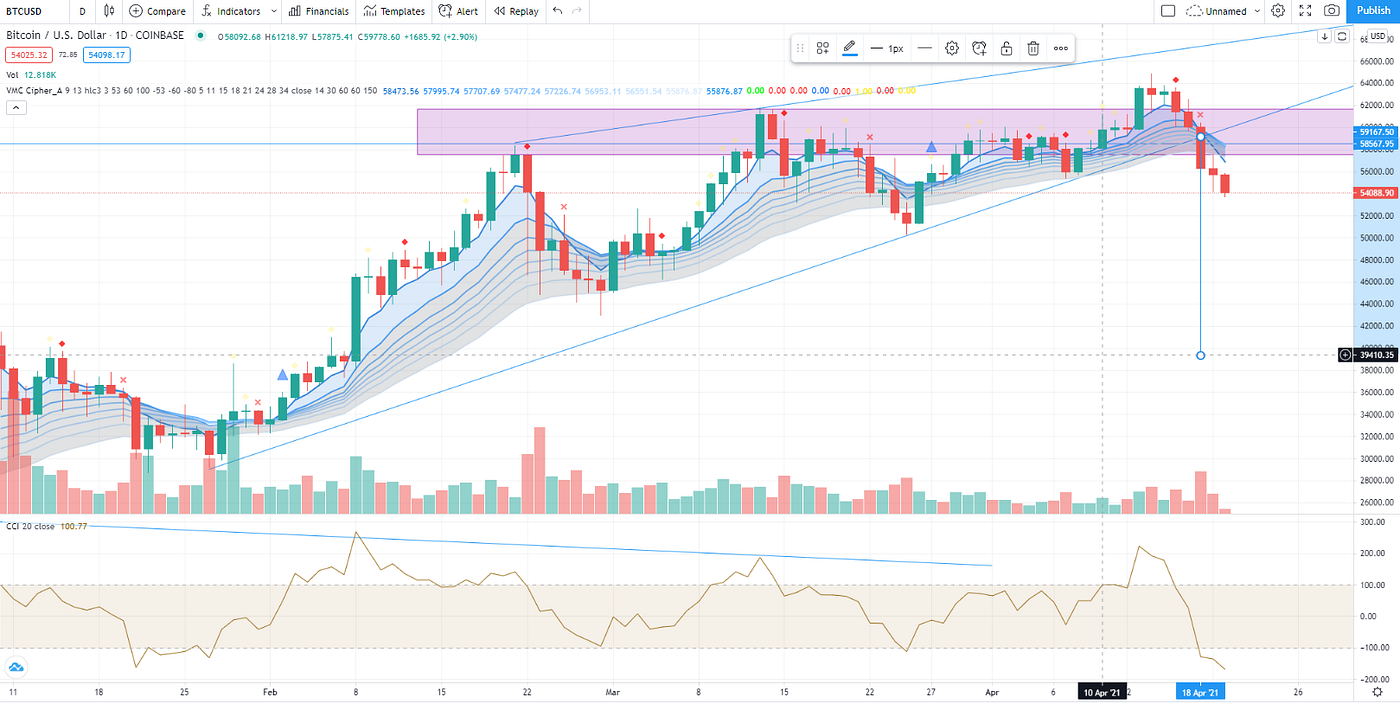Change the D timeframe interval

point(82,11)
